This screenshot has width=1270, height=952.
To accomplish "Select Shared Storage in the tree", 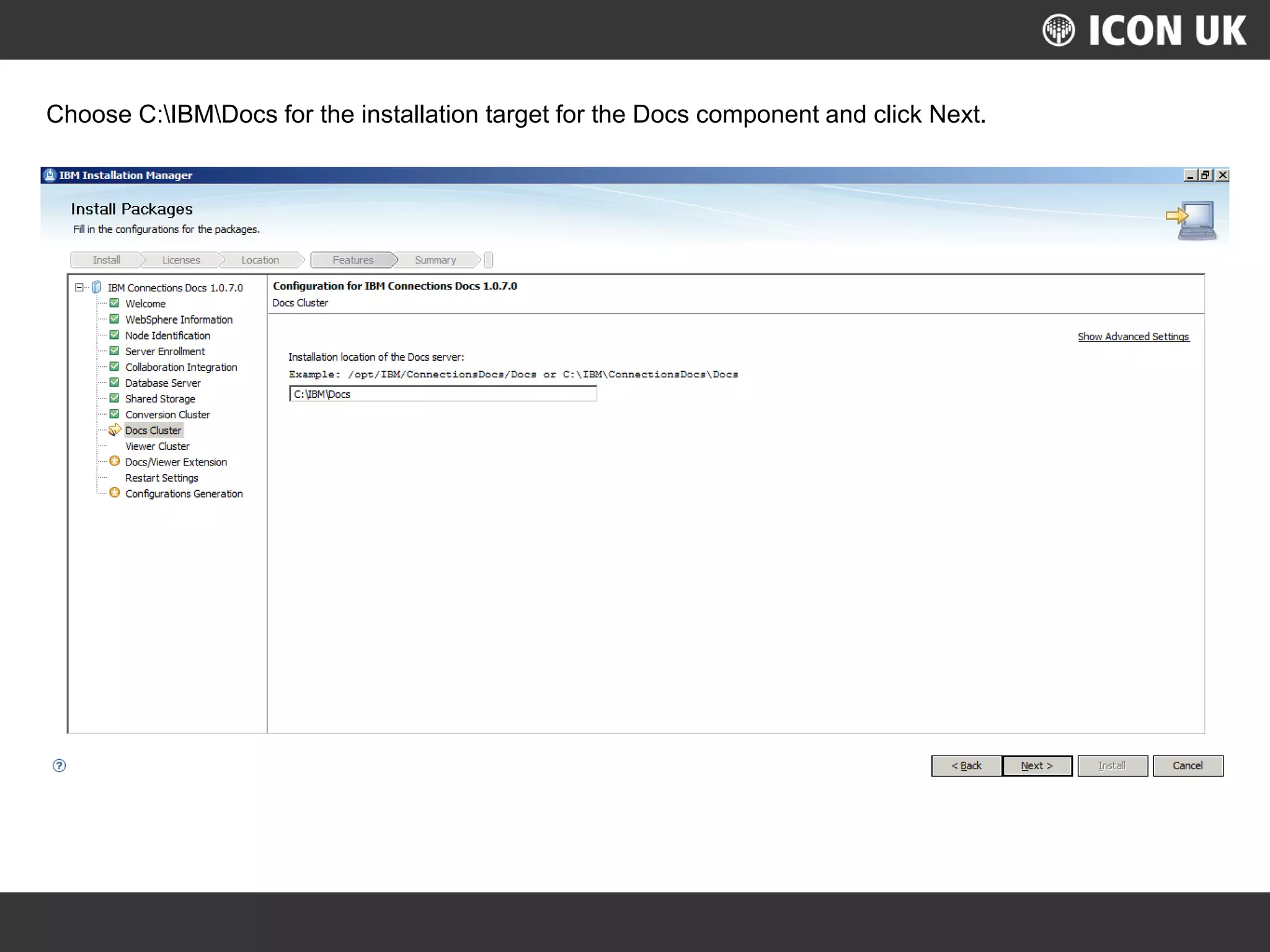I will (160, 399).
